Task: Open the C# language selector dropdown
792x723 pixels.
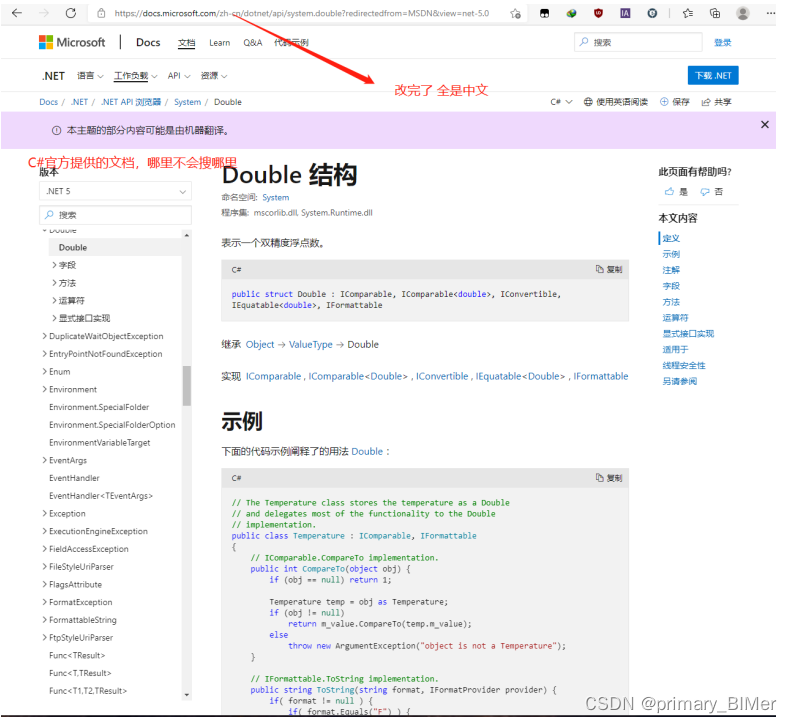Action: click(561, 102)
